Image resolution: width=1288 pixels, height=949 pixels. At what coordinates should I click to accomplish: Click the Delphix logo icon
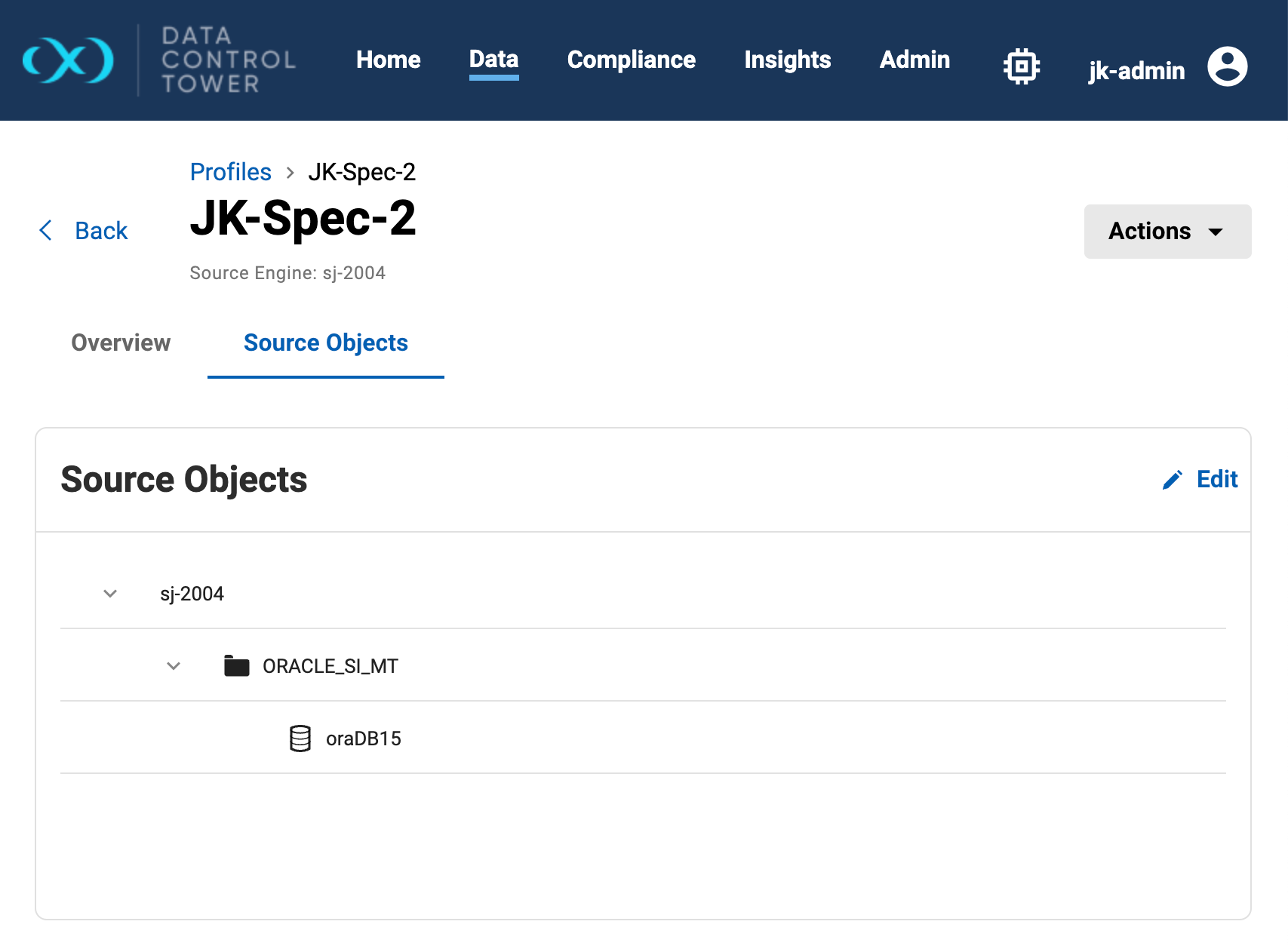click(68, 60)
